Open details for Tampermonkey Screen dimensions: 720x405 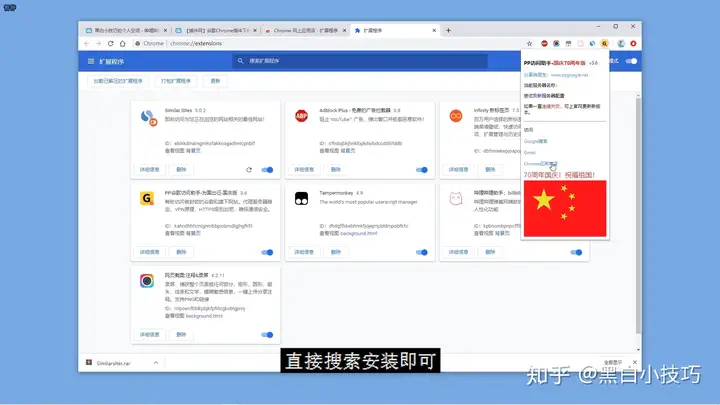pos(304,252)
